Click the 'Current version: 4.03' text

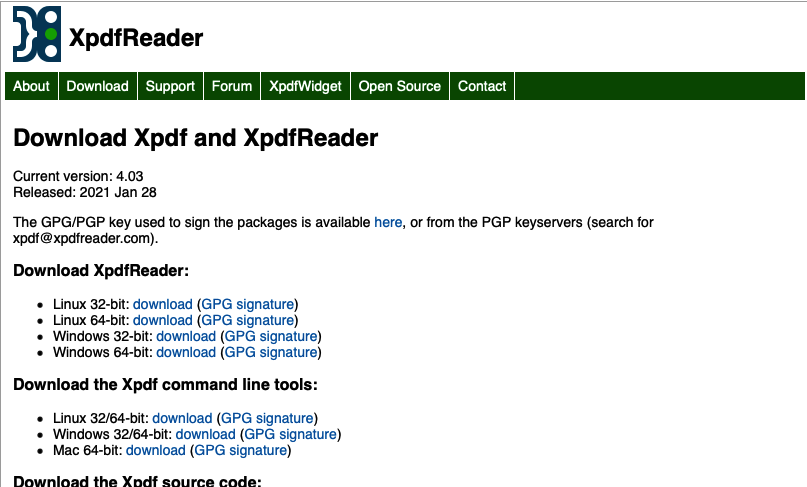coord(78,176)
